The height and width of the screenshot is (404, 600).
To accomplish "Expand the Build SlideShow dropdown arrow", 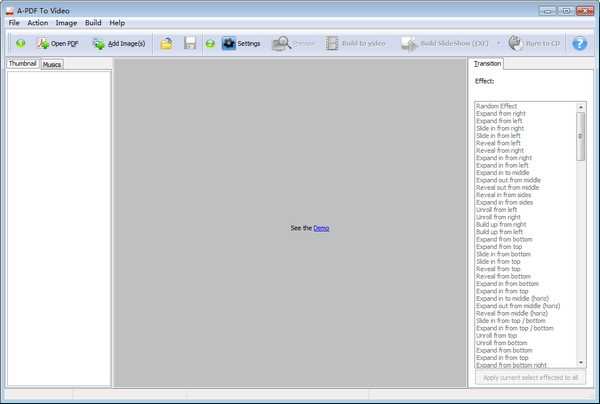I will tap(499, 44).
